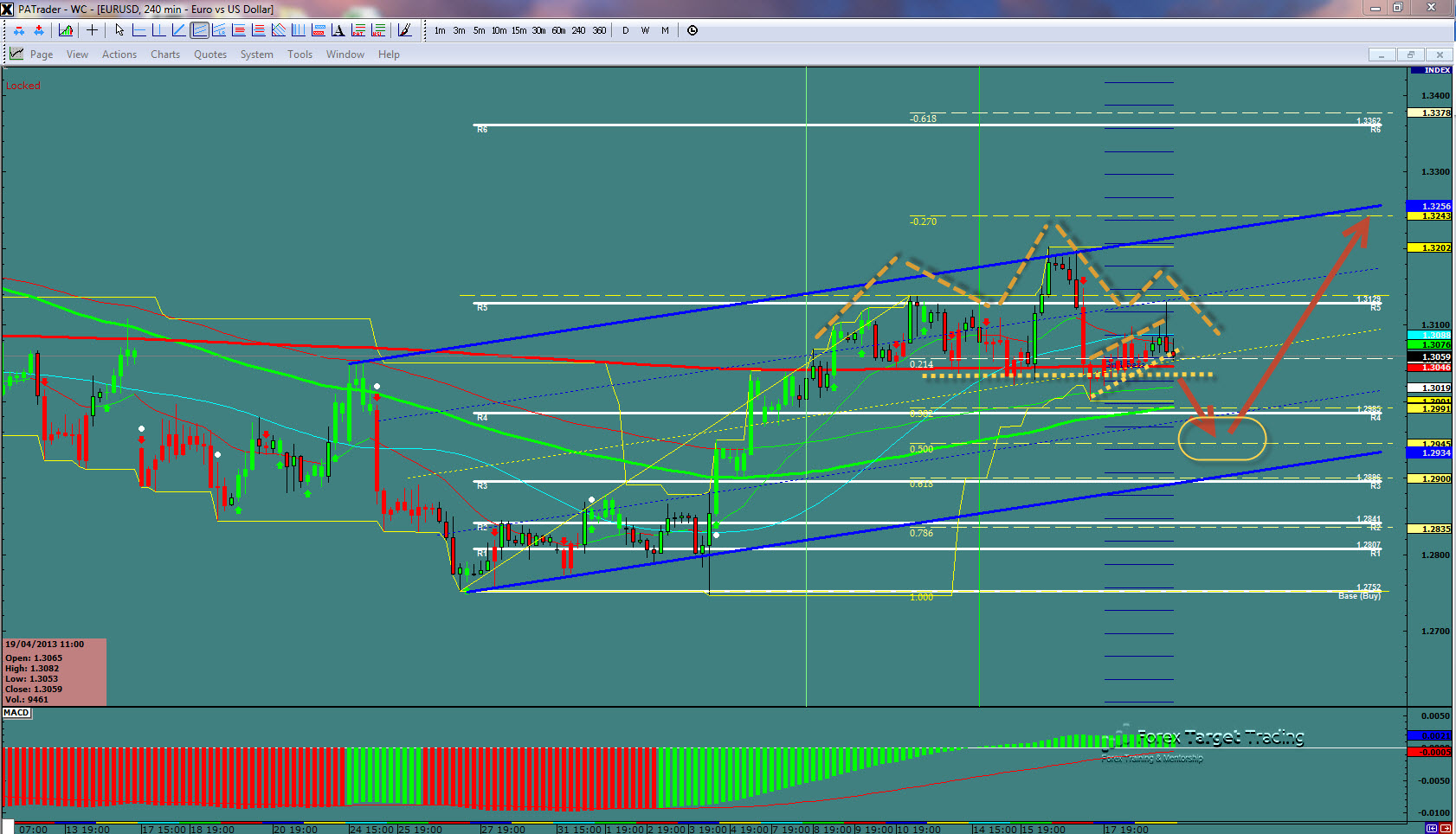Click the blue 1.3256 price axis label
Screen dimensions: 1456x834
[1431, 206]
